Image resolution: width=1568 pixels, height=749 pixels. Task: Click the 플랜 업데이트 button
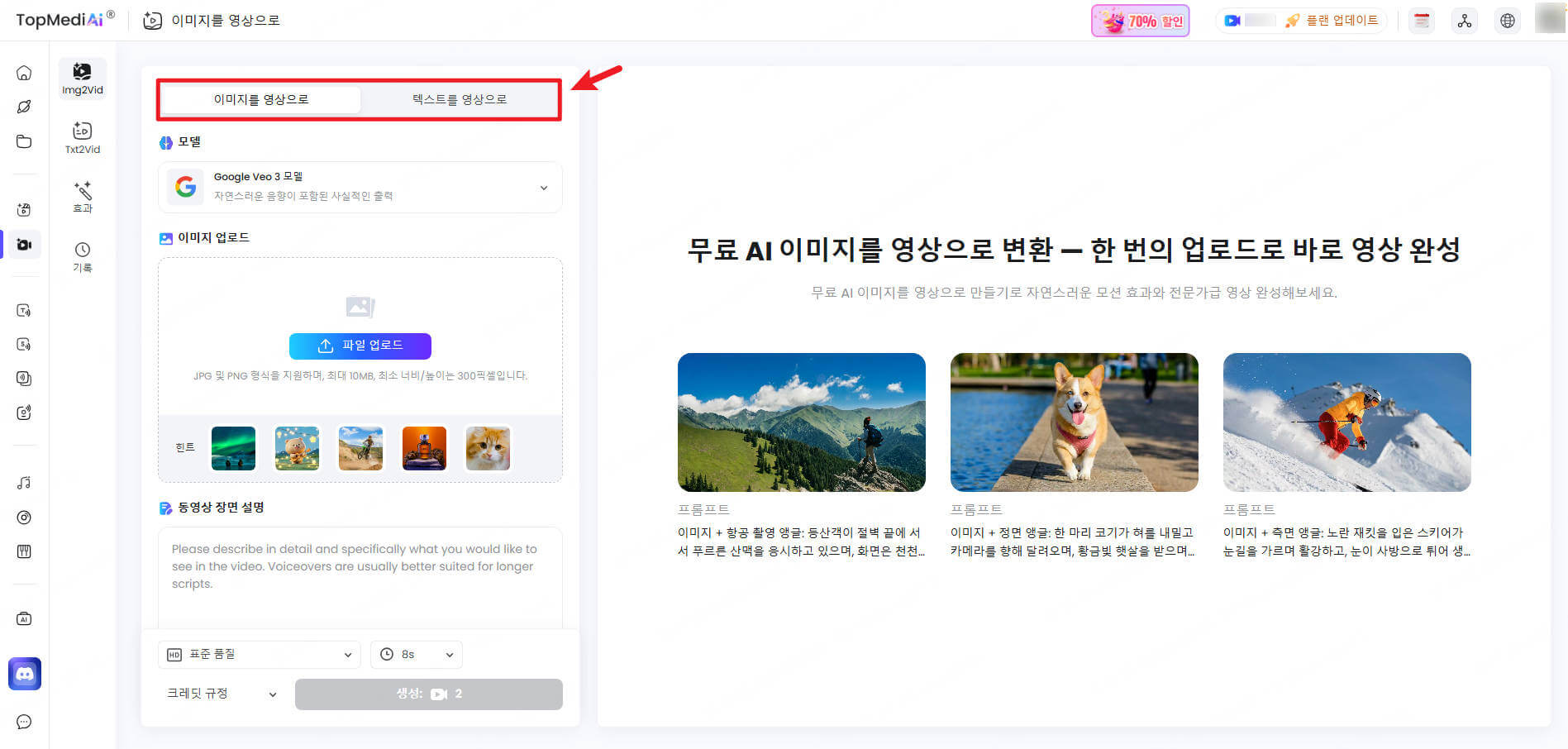[1331, 21]
